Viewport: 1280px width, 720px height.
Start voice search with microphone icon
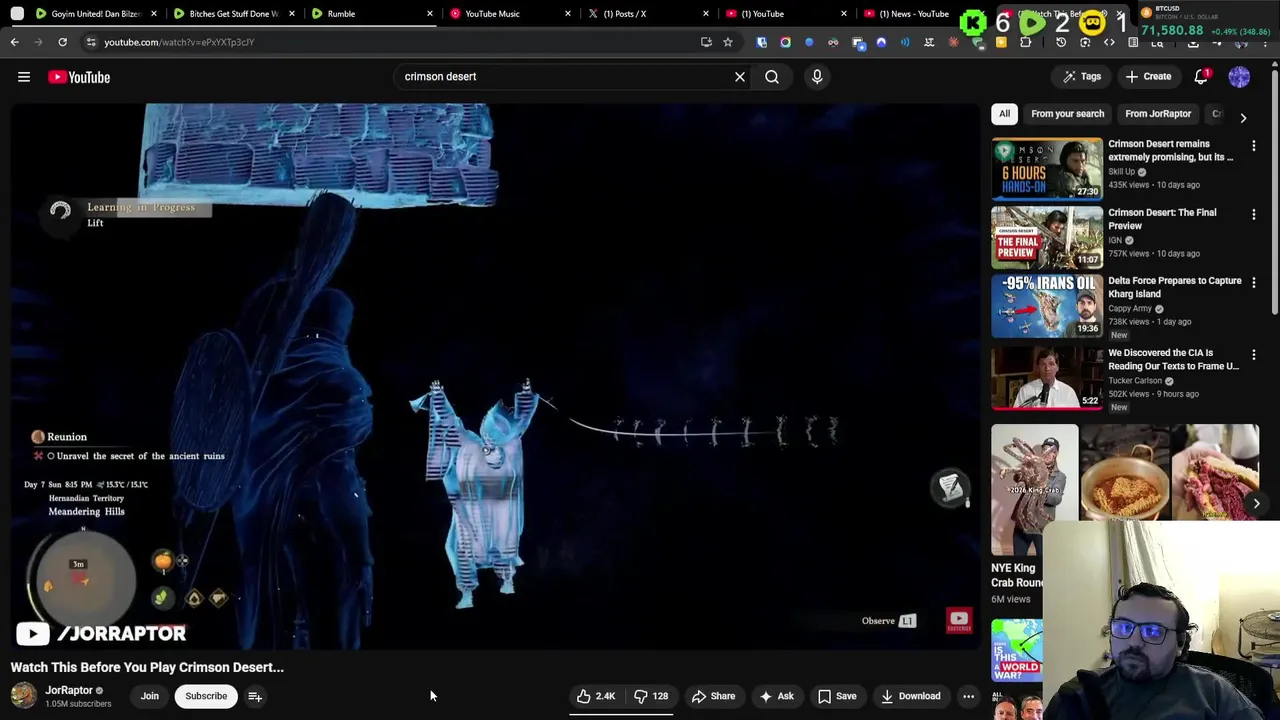click(x=817, y=77)
